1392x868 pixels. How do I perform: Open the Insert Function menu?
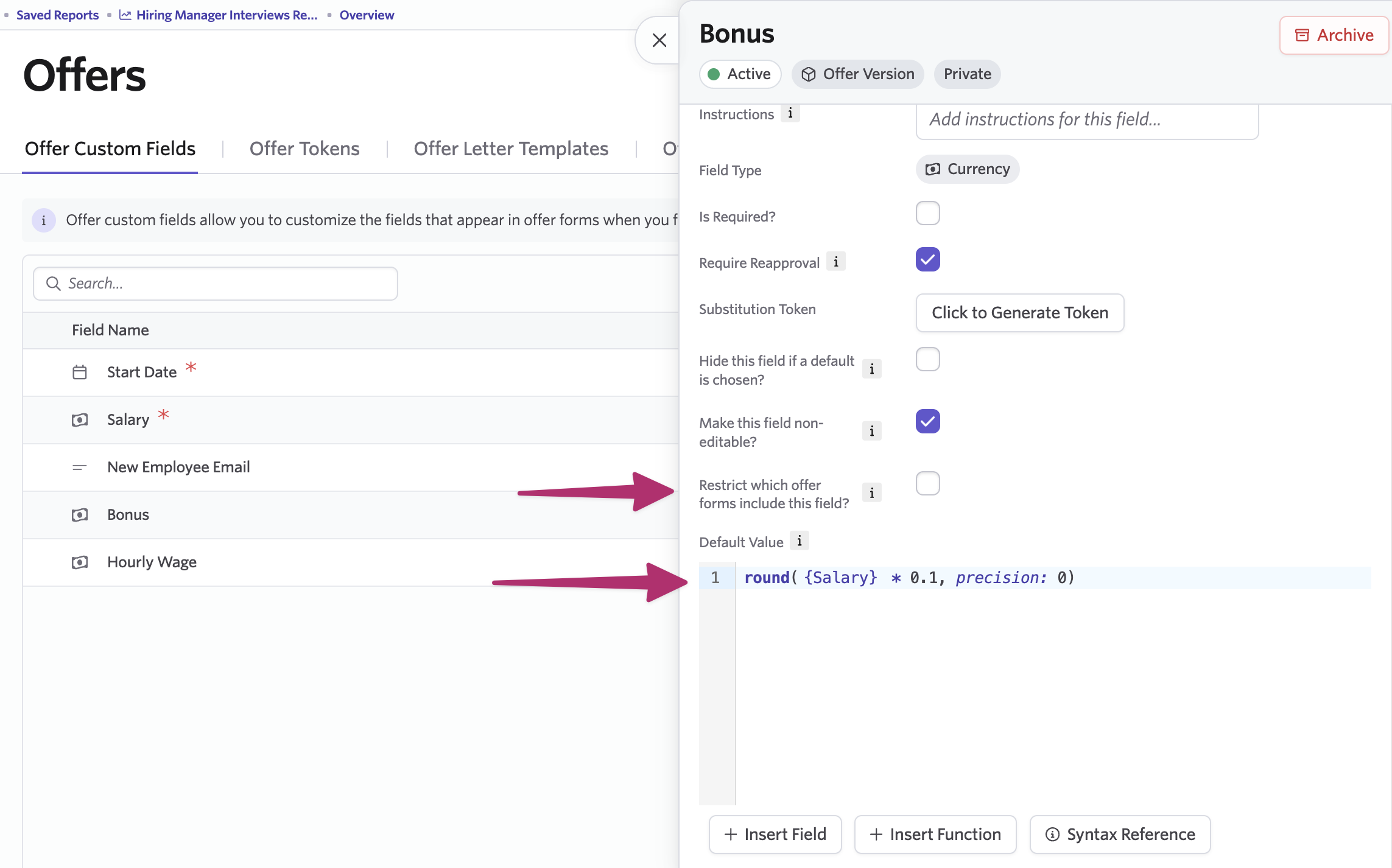935,834
